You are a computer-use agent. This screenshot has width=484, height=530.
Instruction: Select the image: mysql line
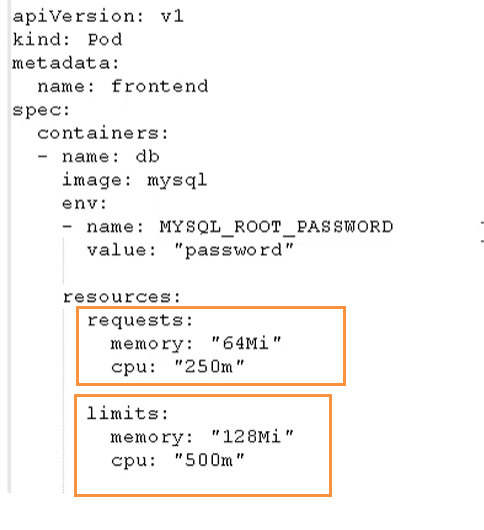pos(135,180)
